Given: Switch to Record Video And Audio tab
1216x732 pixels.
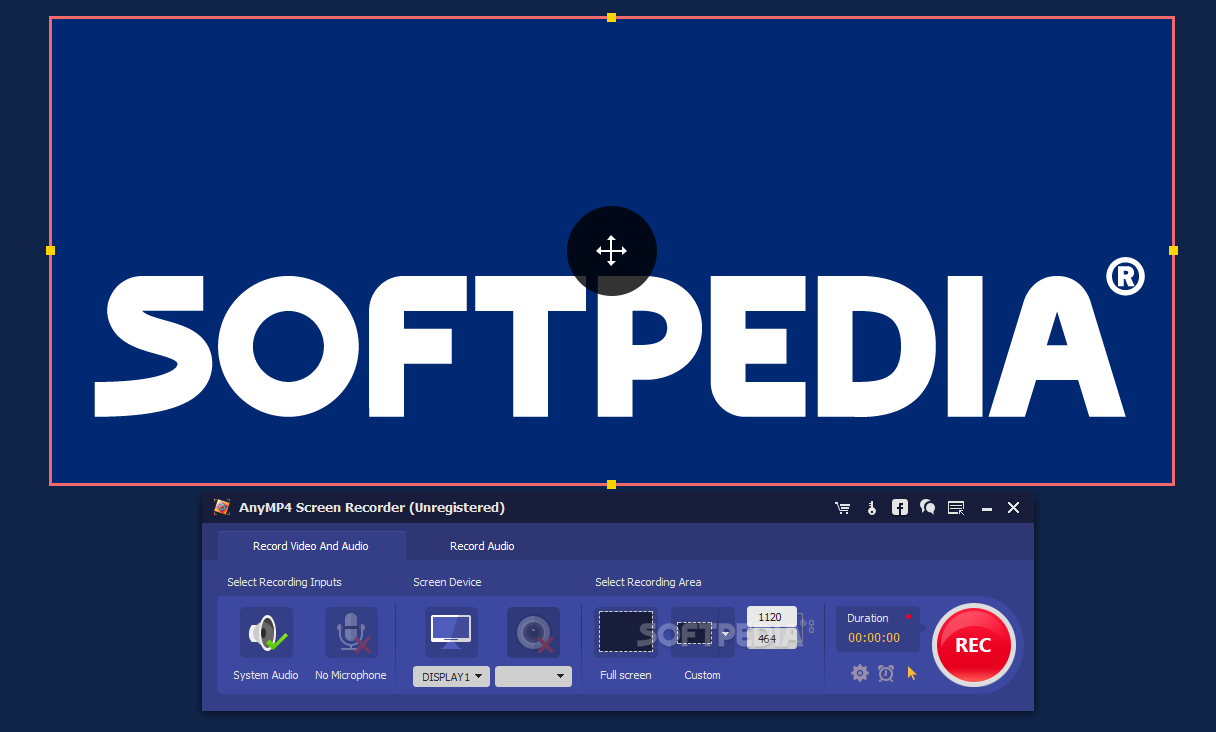Looking at the screenshot, I should [x=311, y=546].
